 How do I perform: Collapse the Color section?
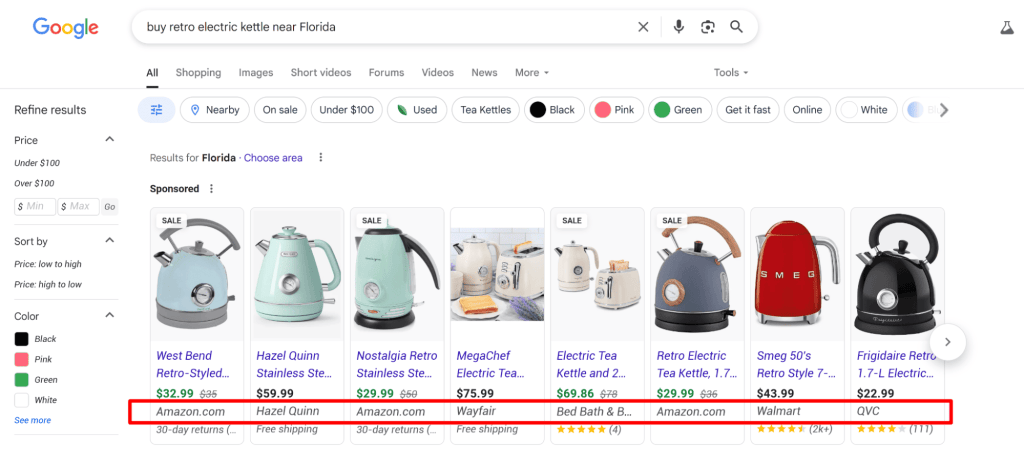point(110,315)
